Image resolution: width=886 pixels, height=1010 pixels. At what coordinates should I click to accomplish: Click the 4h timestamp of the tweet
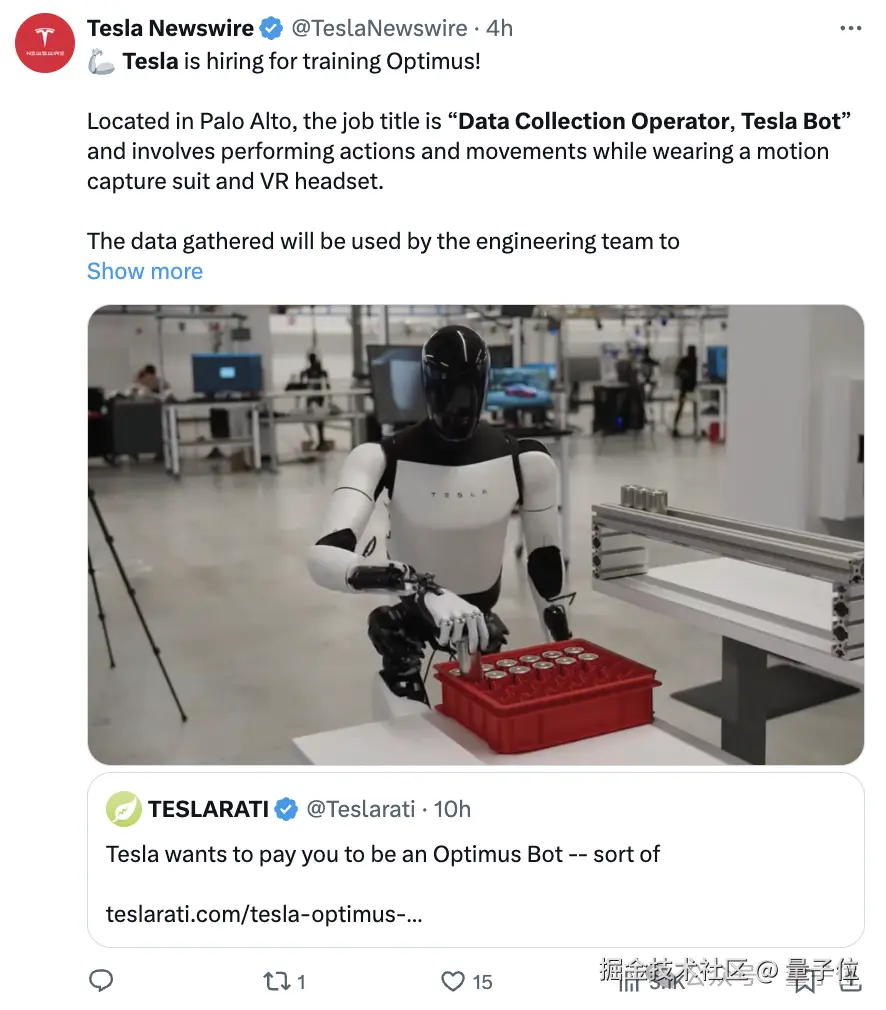point(499,28)
